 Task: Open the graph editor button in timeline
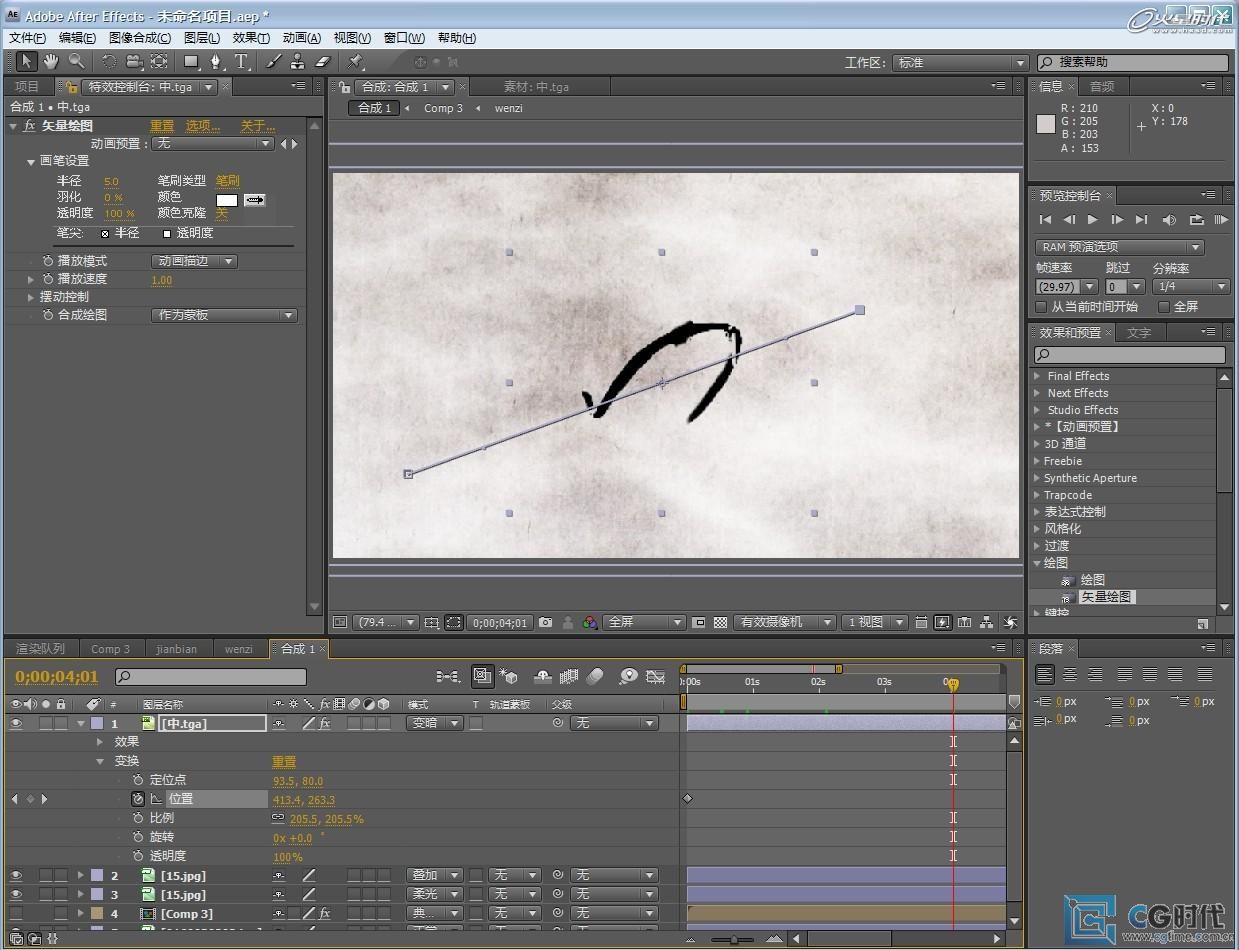point(656,677)
